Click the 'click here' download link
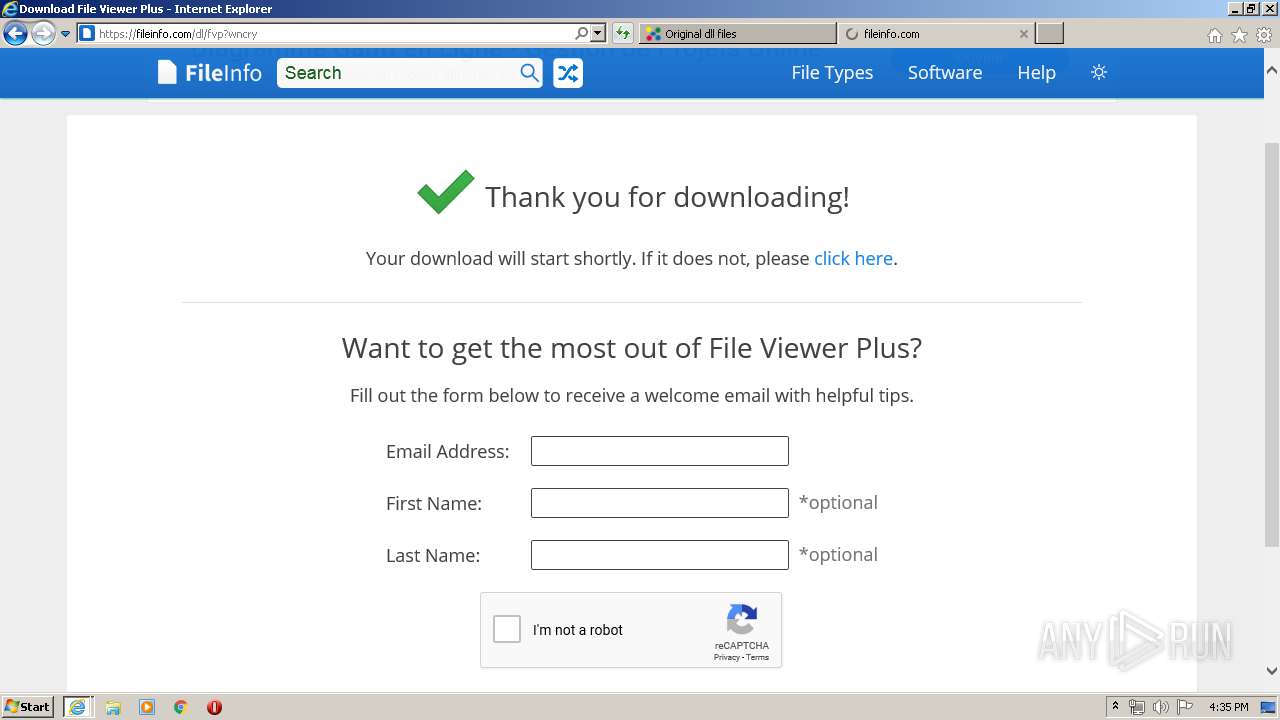 click(x=853, y=258)
